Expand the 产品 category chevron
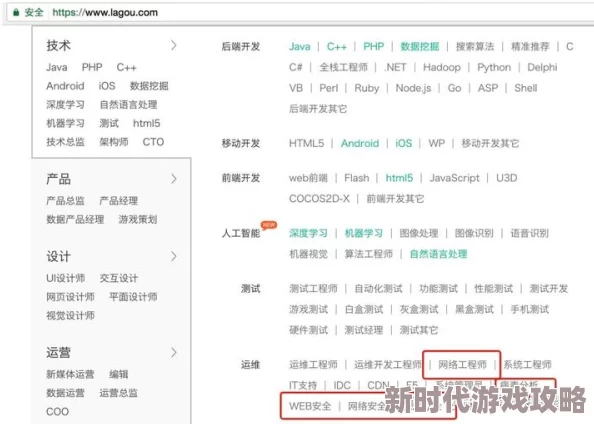This screenshot has width=594, height=424. coord(174,179)
